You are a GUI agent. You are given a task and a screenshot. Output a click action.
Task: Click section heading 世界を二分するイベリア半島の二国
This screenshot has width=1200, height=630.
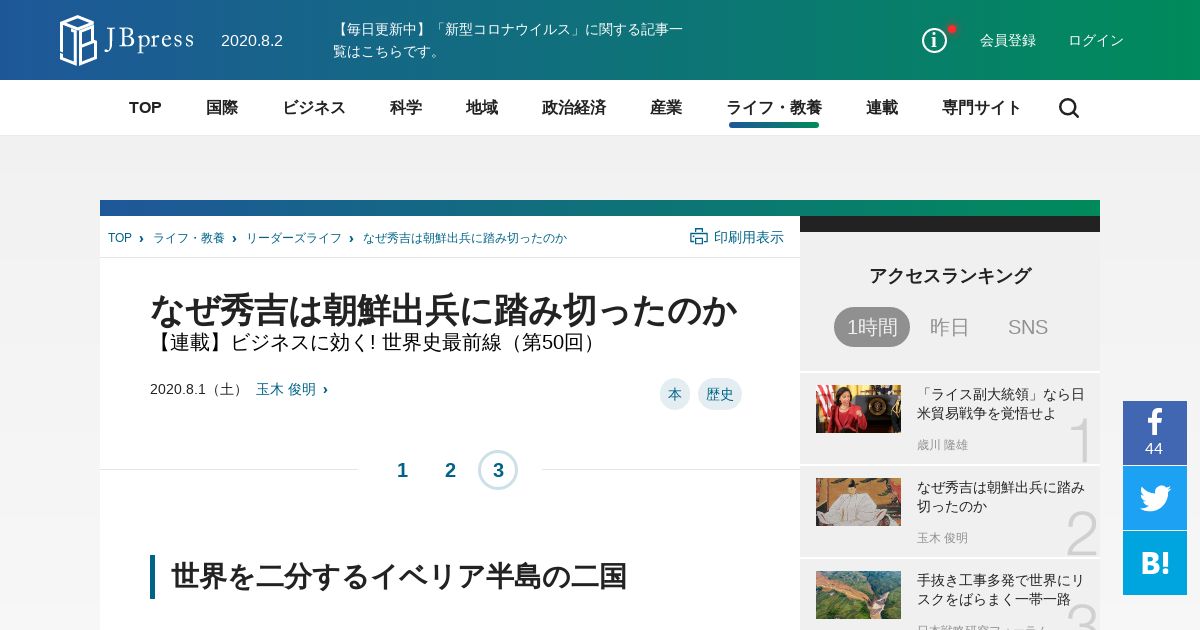click(399, 577)
